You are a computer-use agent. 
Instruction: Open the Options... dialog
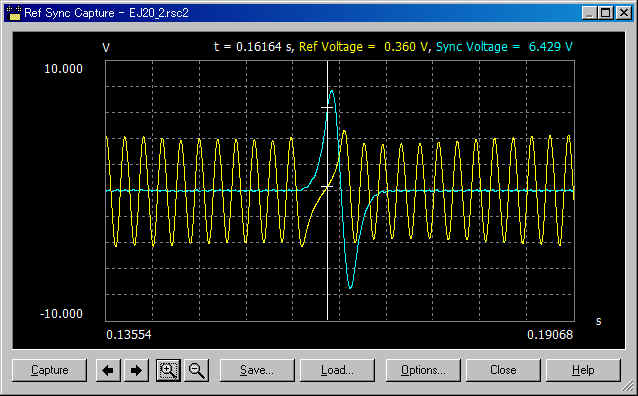(x=423, y=370)
